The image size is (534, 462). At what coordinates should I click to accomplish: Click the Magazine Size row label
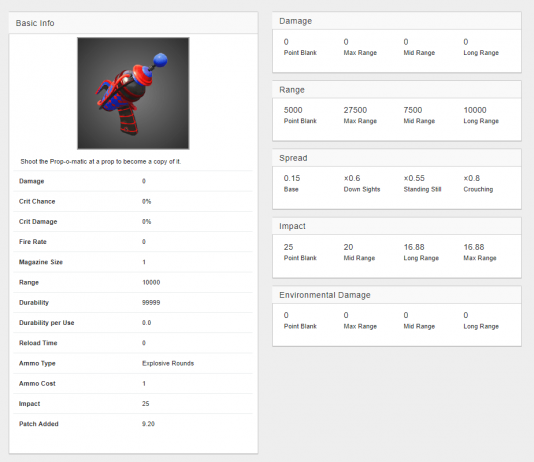[41, 262]
